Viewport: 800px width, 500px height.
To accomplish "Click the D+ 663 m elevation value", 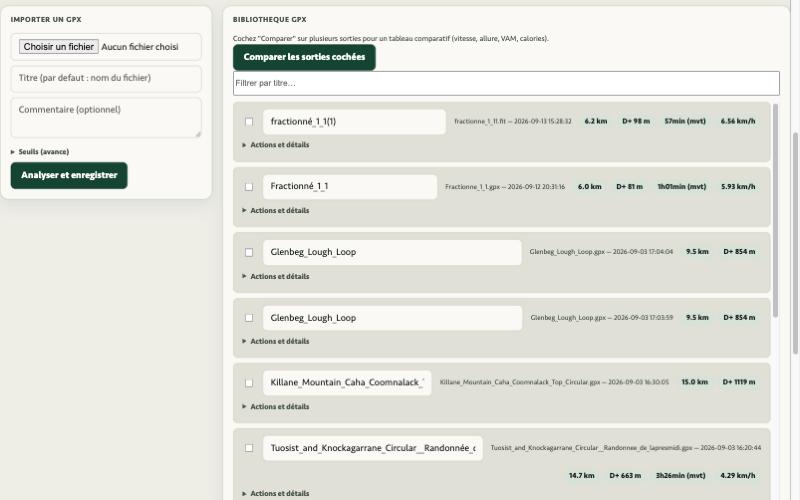I will [625, 476].
